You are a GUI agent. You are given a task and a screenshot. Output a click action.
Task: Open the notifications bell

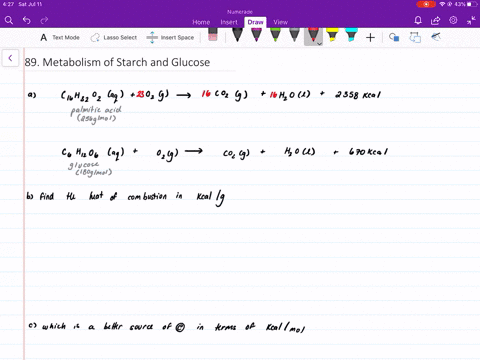tap(418, 21)
